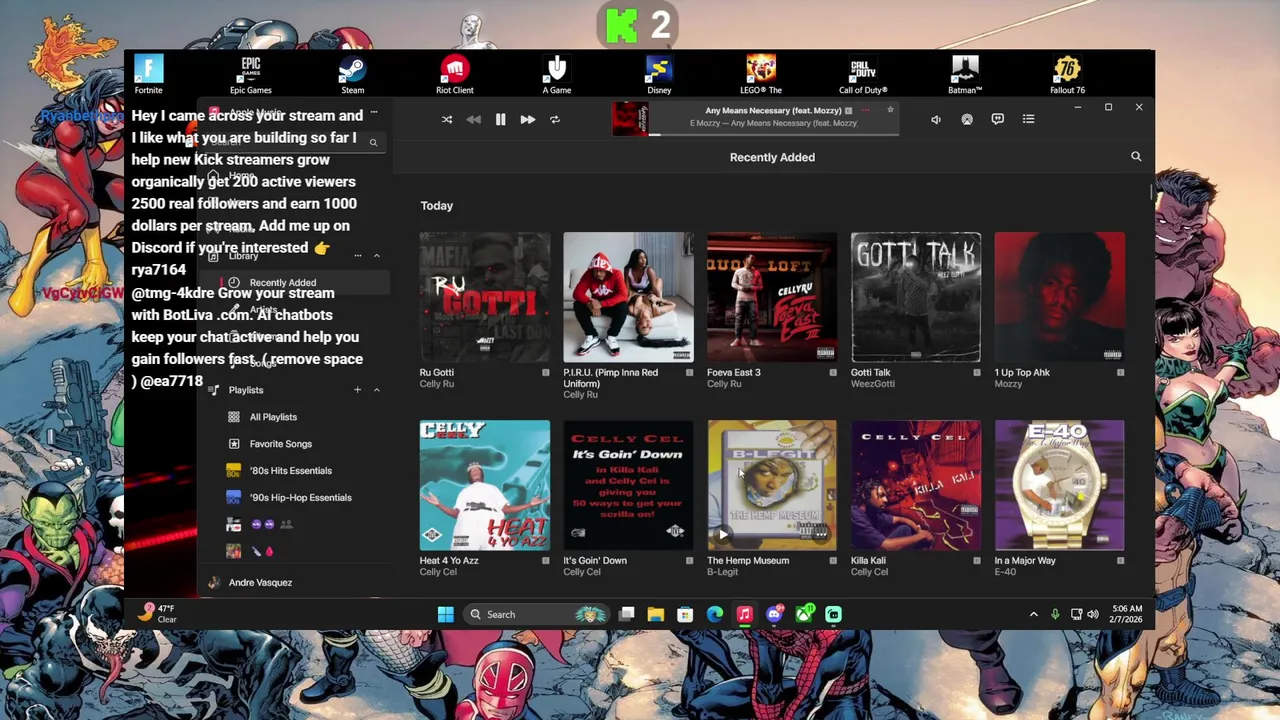Open Microsoft Edge from the taskbar
Screen dimensions: 1280x720
click(715, 614)
